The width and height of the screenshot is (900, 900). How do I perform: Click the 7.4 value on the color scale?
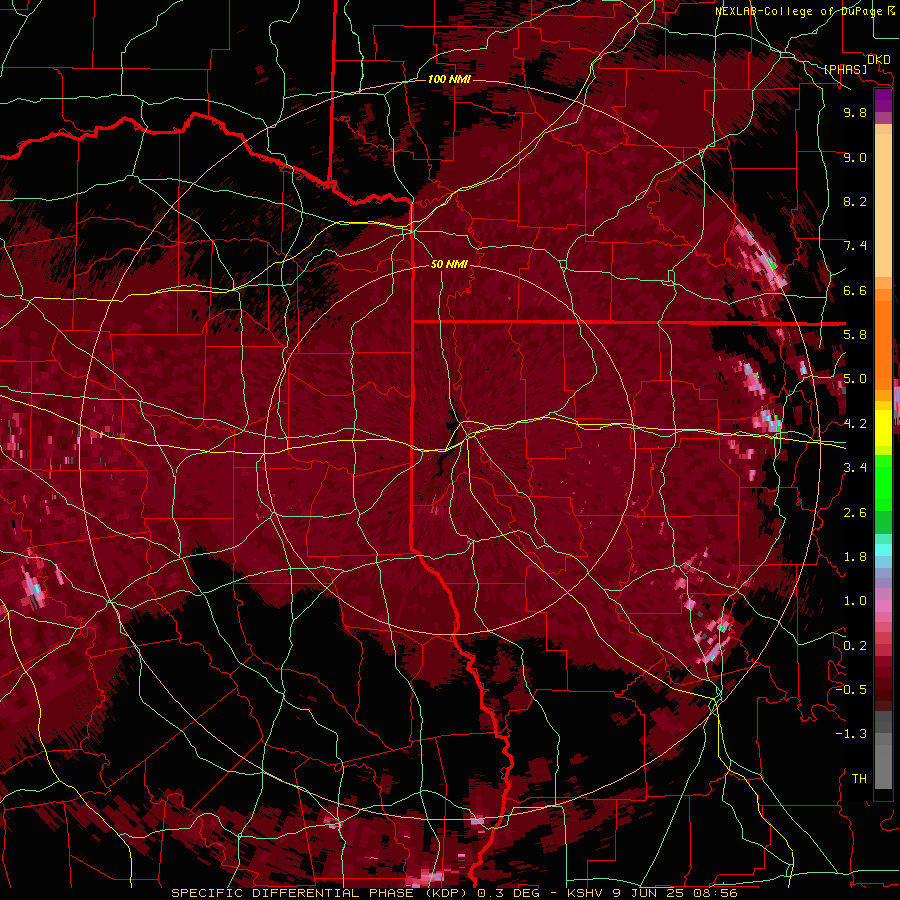point(855,246)
